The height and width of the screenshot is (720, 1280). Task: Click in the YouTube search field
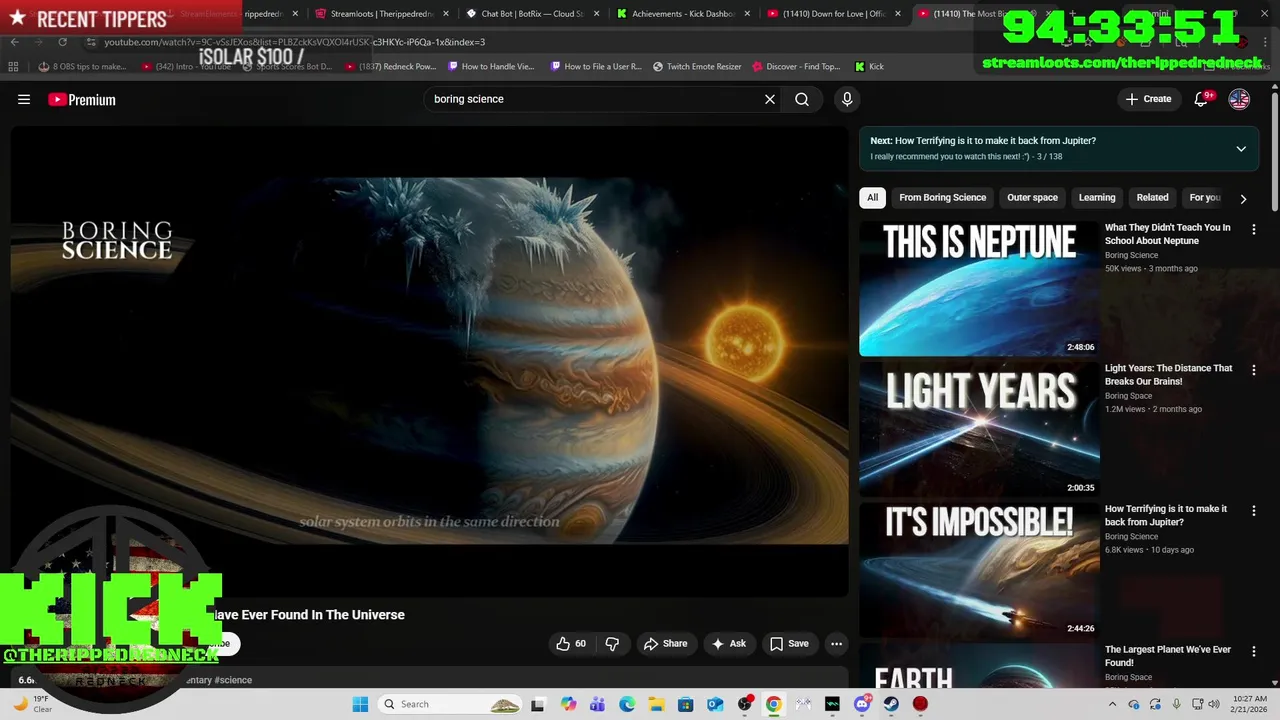coord(590,99)
